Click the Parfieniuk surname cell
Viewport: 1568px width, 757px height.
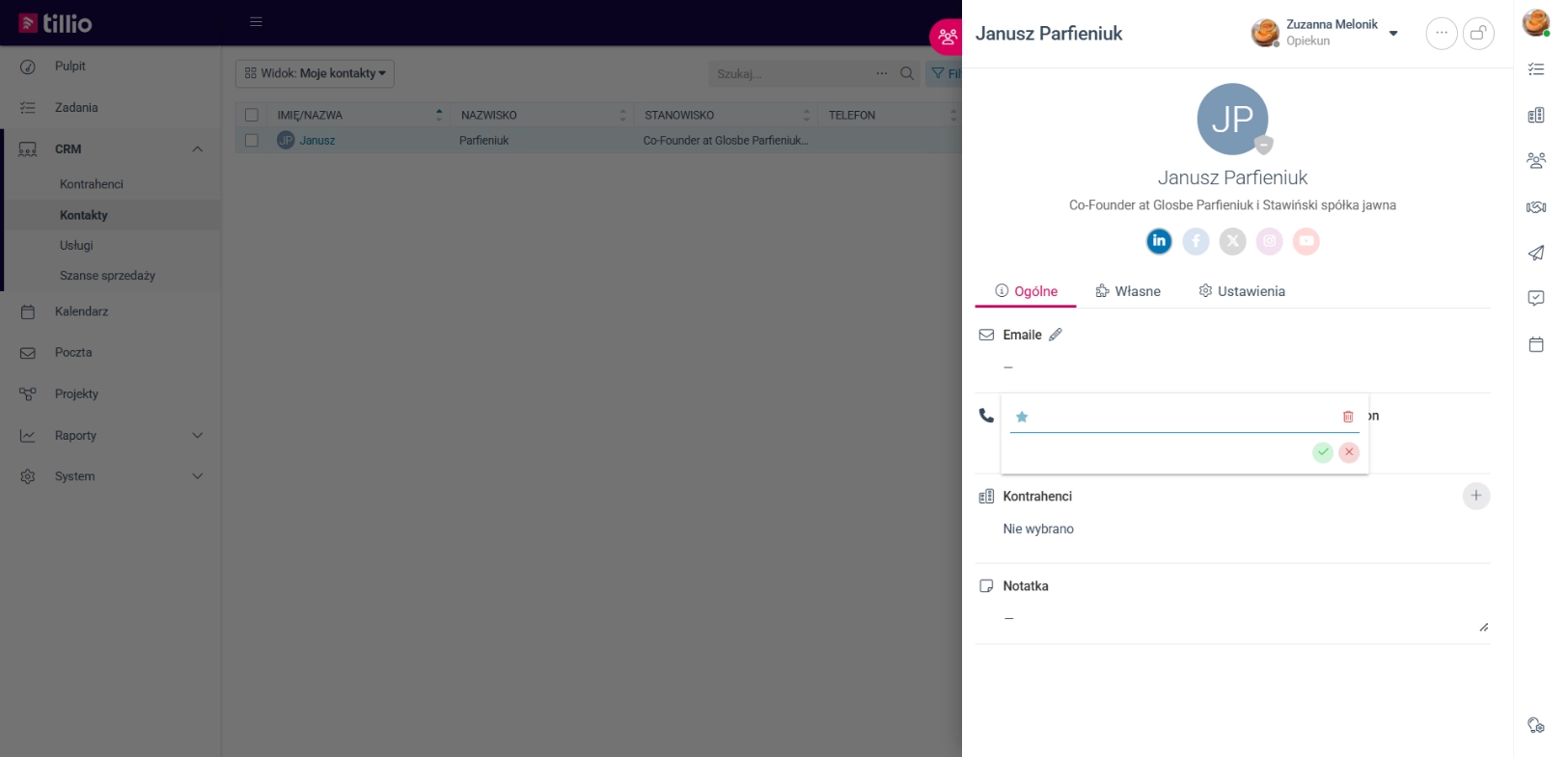pos(484,141)
